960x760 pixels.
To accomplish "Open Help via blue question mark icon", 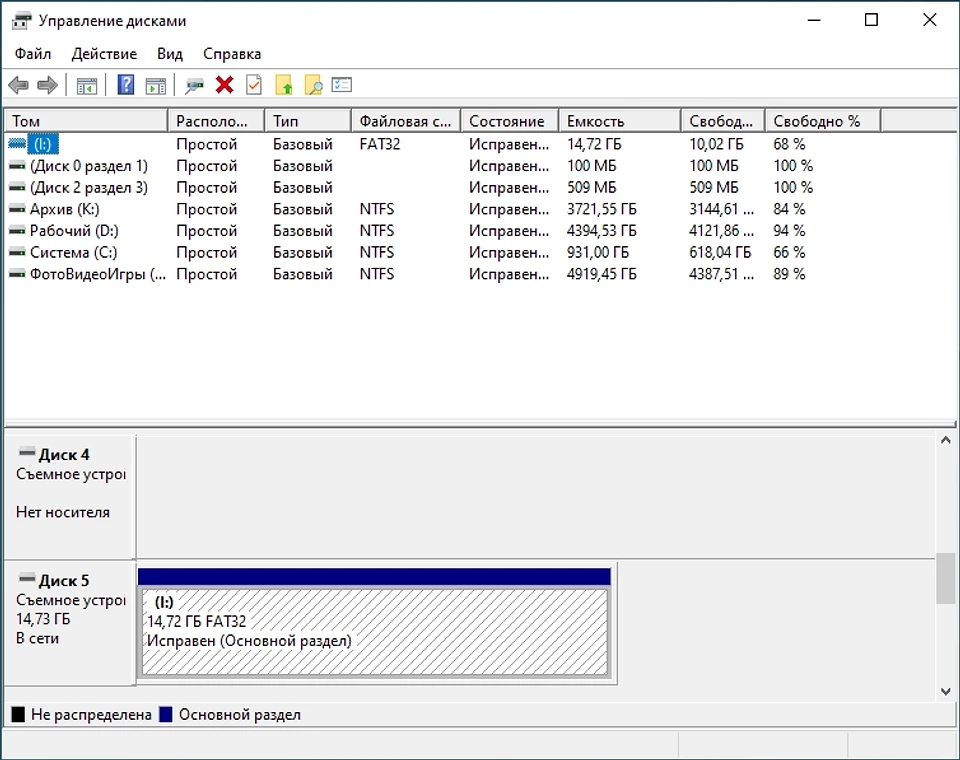I will pyautogui.click(x=126, y=86).
